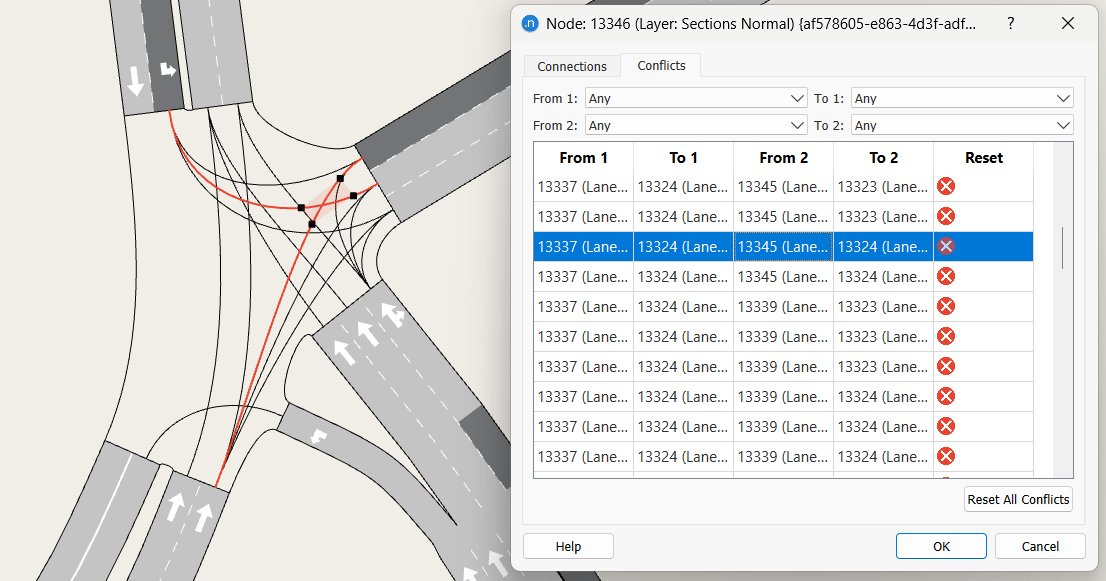This screenshot has height=581, width=1106.
Task: Open the To 1 dropdown filter
Action: (x=962, y=99)
